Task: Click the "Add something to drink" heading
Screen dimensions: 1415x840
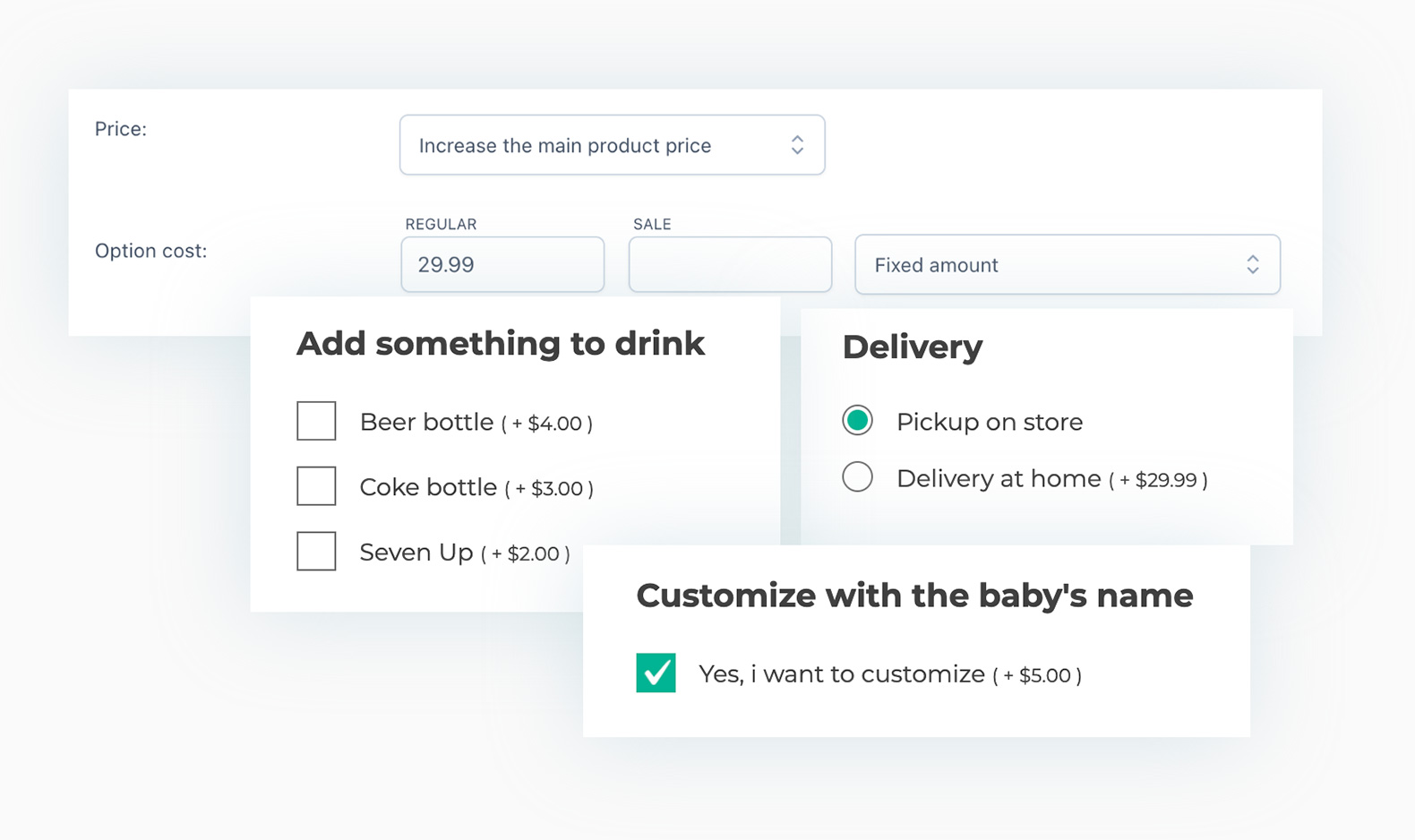Action: [502, 343]
